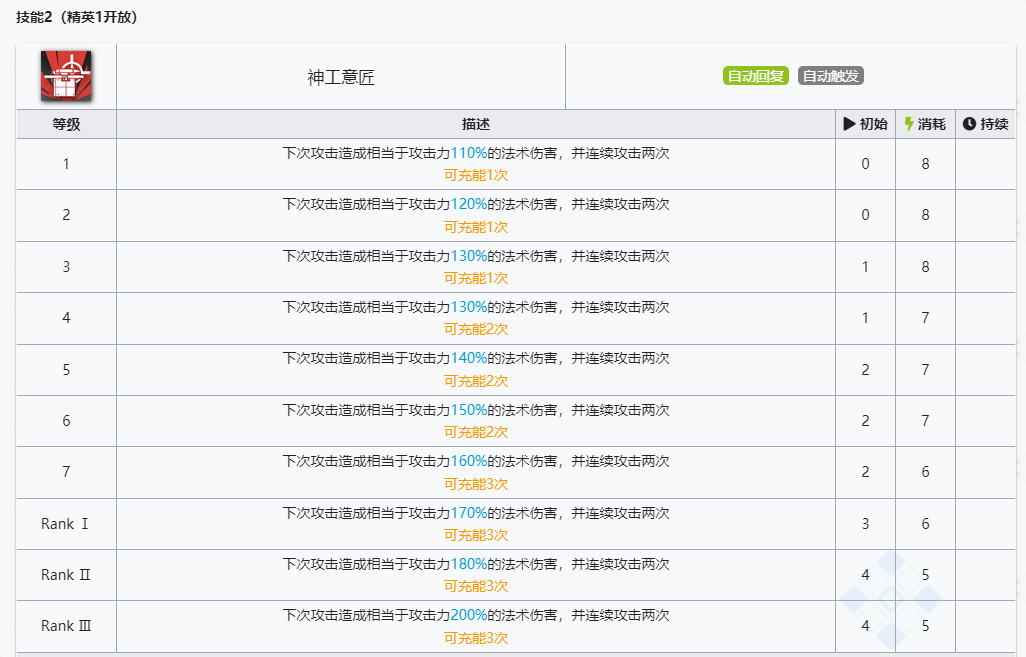Click the 技能2（精英1开放）heading
This screenshot has height=657, width=1026.
(77, 17)
